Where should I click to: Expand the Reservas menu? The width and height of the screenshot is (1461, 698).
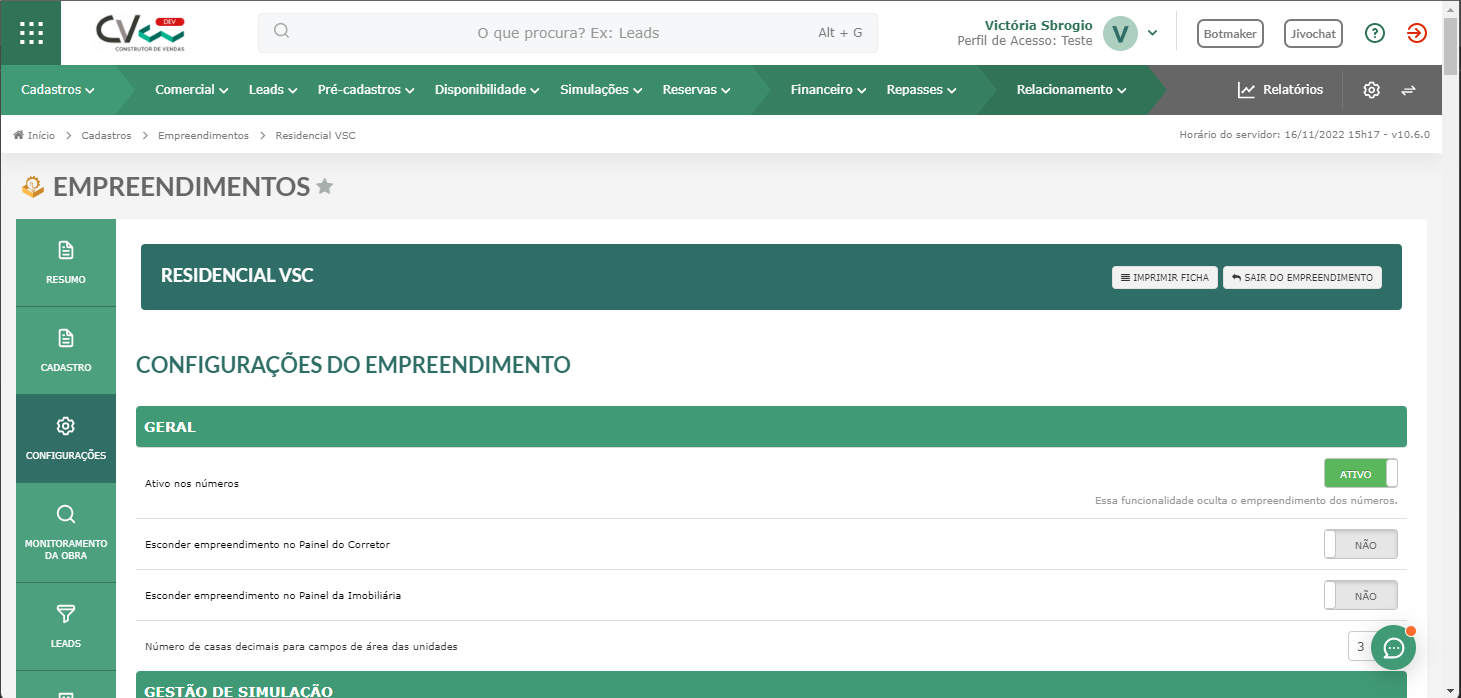(696, 90)
